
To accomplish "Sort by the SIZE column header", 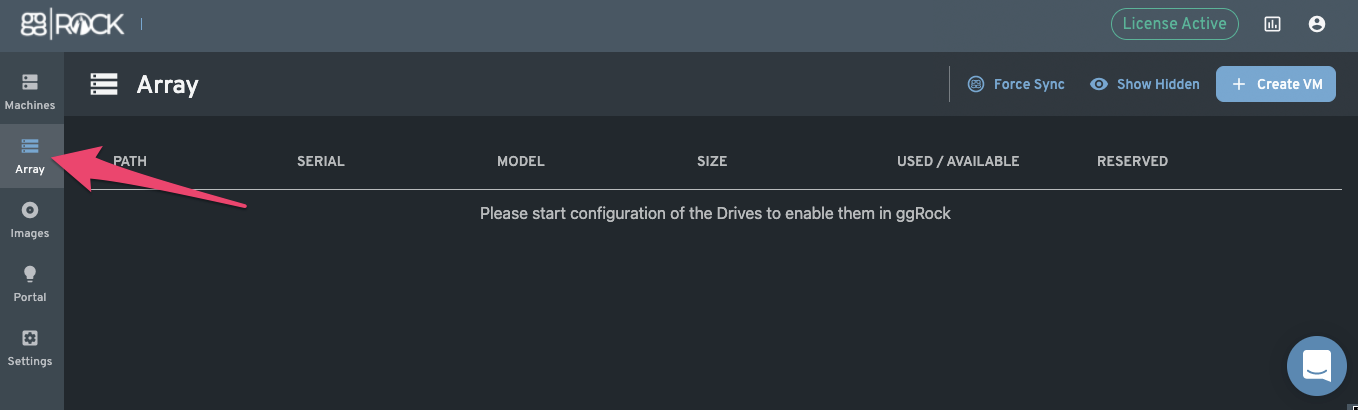I will tap(712, 161).
